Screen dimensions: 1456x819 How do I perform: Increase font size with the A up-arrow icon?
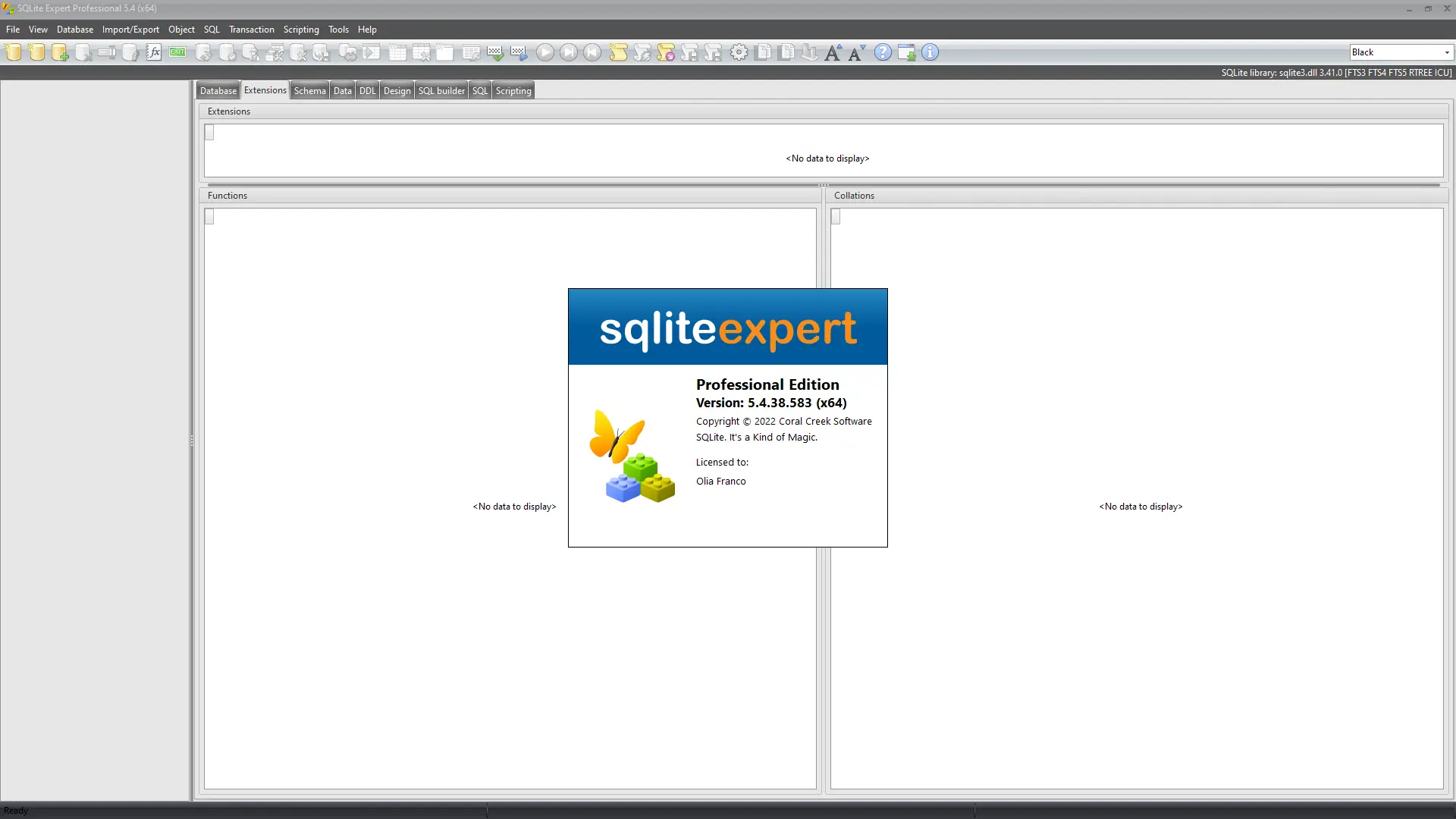(833, 52)
